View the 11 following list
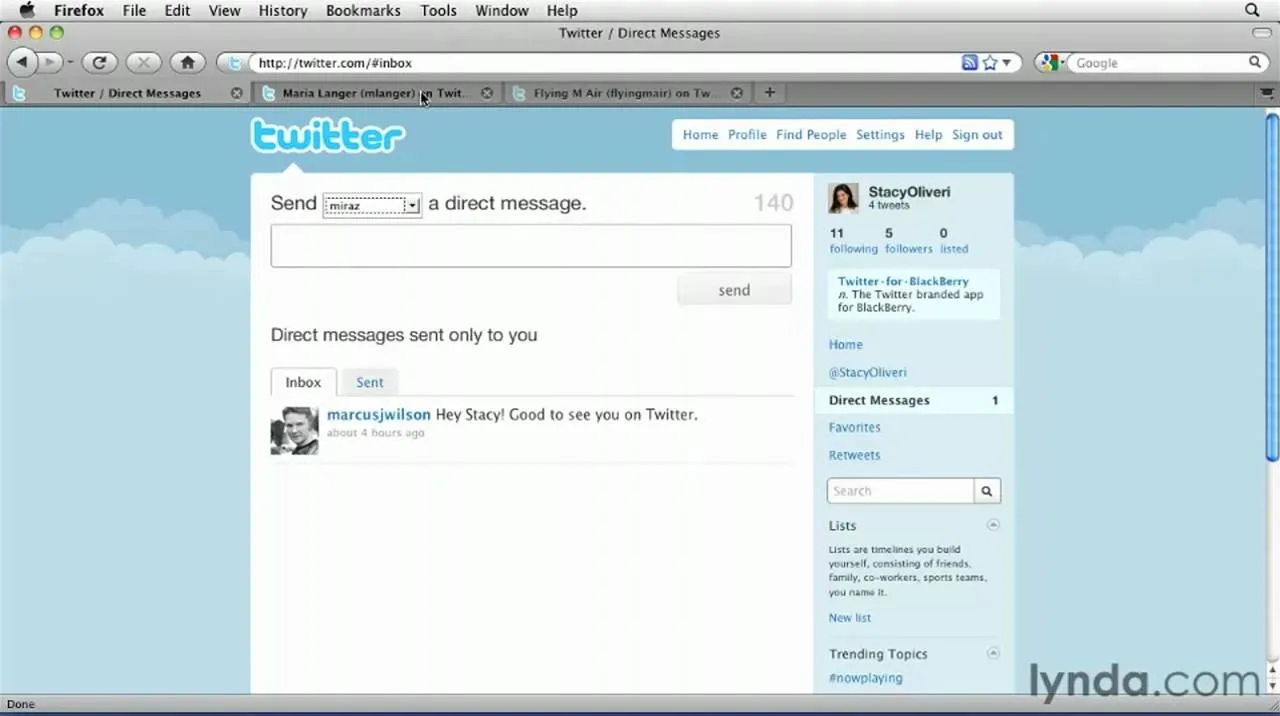The height and width of the screenshot is (716, 1280). pyautogui.click(x=853, y=241)
